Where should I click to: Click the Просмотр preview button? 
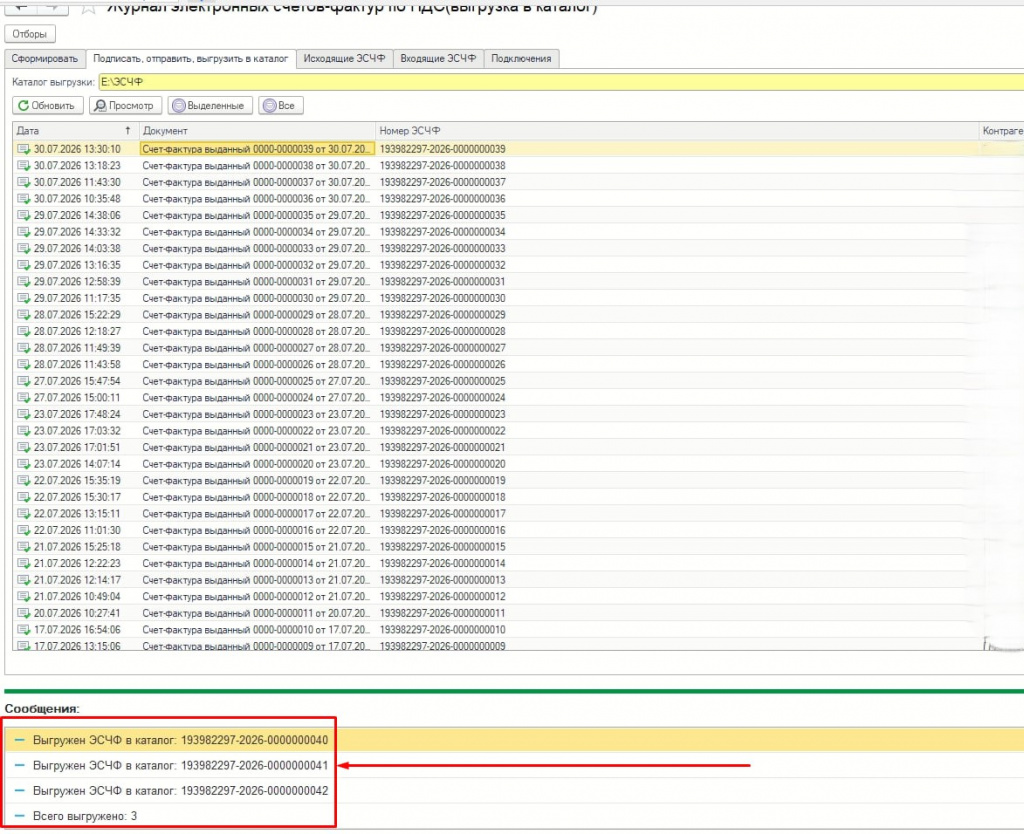[x=125, y=106]
